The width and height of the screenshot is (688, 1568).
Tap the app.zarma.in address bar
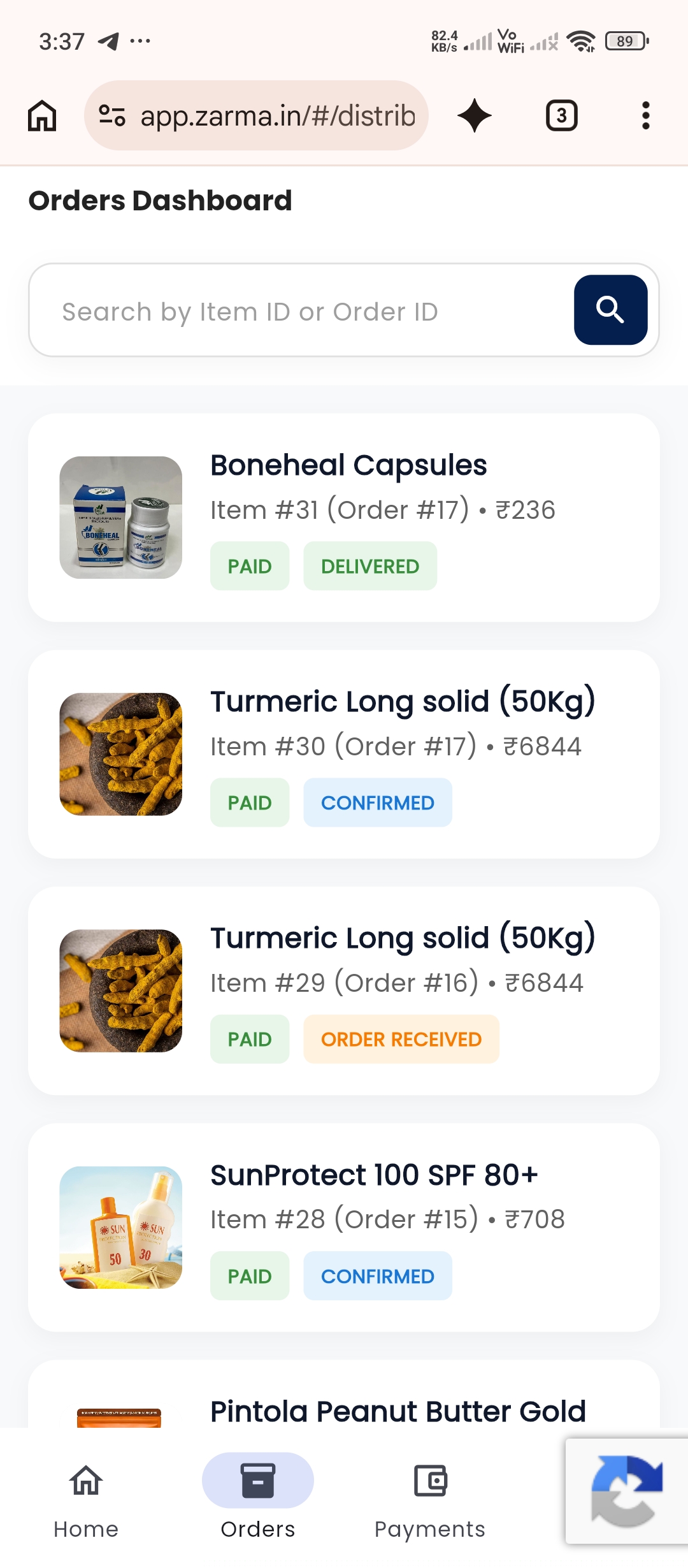click(256, 116)
